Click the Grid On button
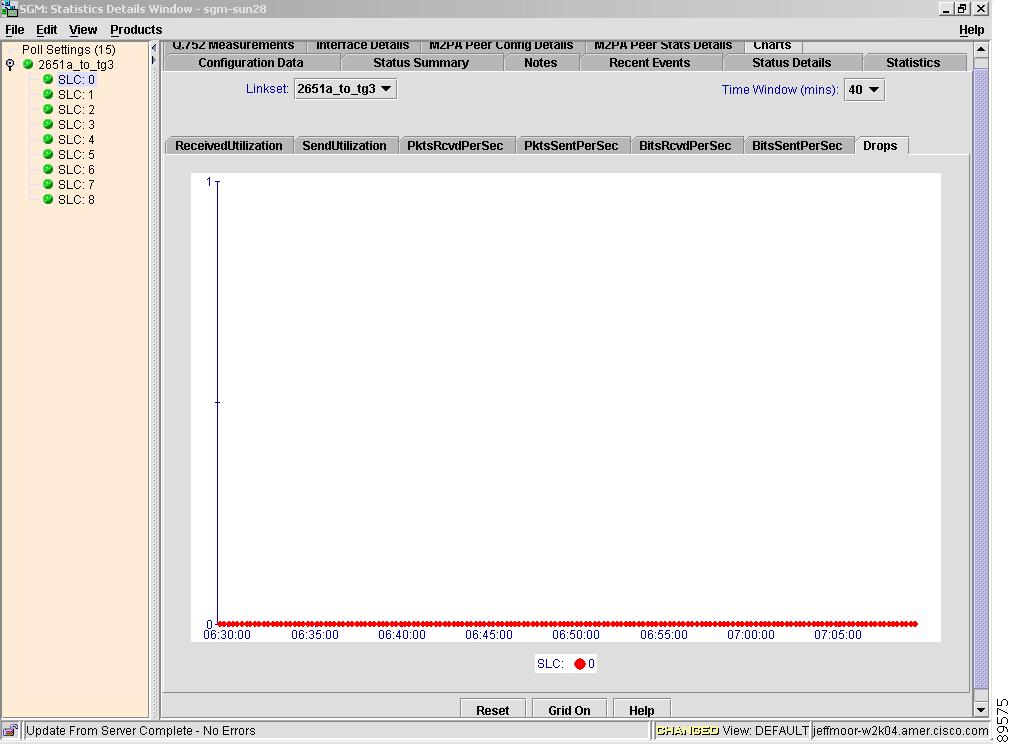Viewport: 1011px width, 744px height. [x=569, y=709]
